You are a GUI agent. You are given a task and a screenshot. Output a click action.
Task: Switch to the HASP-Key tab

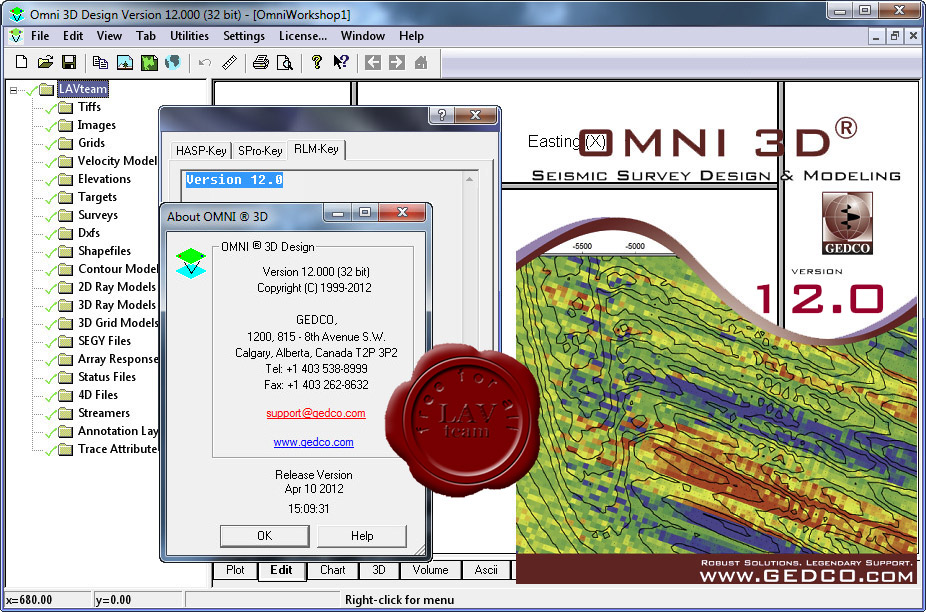tap(201, 151)
